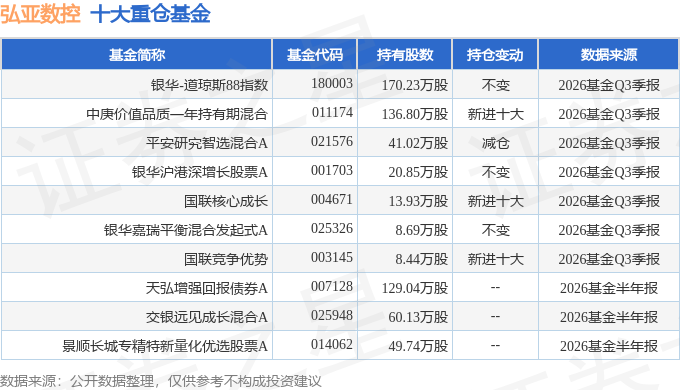Click the 减仓 change cell
The height and width of the screenshot is (390, 680).
[495, 143]
